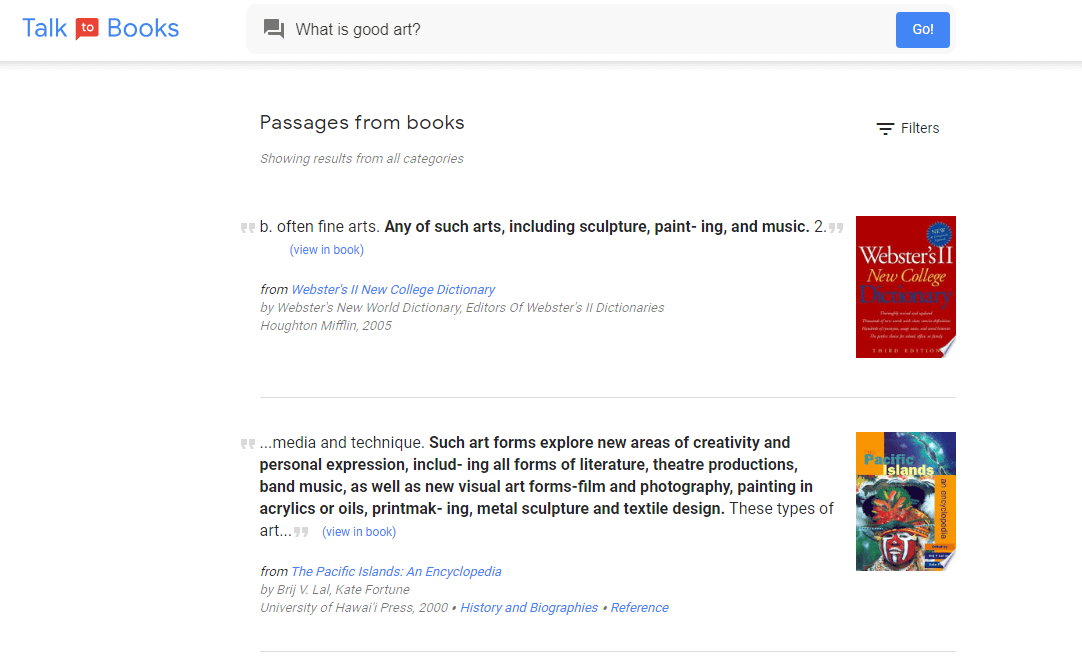Open The Pacific Islands: An Encyclopedia link
This screenshot has width=1082, height=670.
click(396, 571)
